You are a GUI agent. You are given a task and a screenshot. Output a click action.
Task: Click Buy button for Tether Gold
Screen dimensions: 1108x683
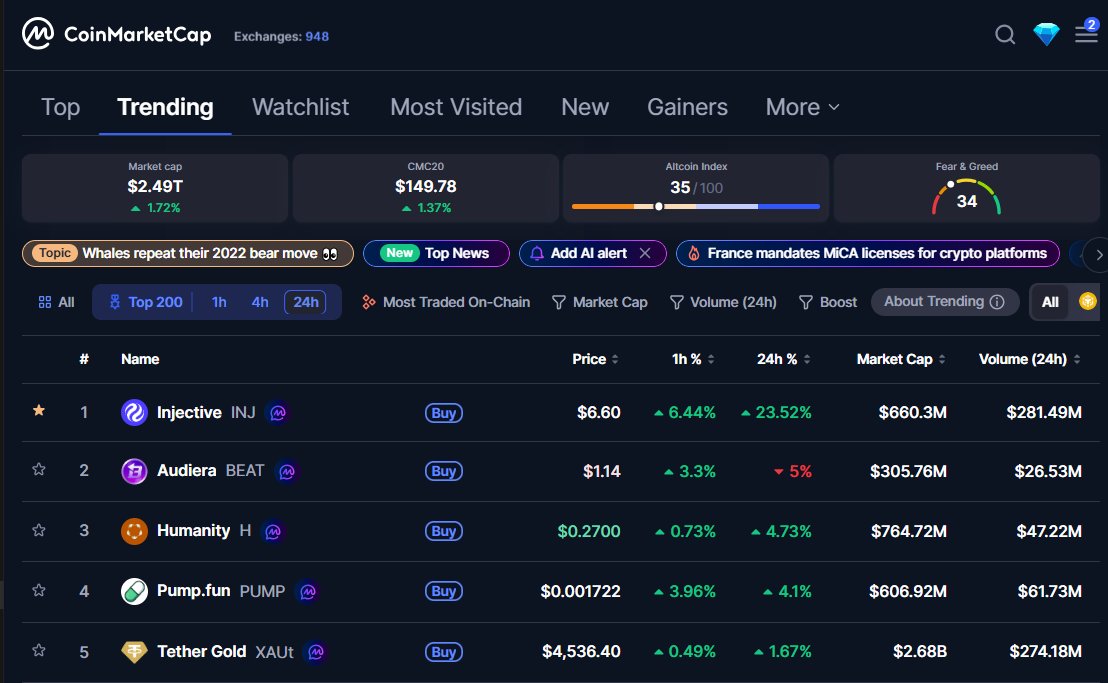pos(444,652)
